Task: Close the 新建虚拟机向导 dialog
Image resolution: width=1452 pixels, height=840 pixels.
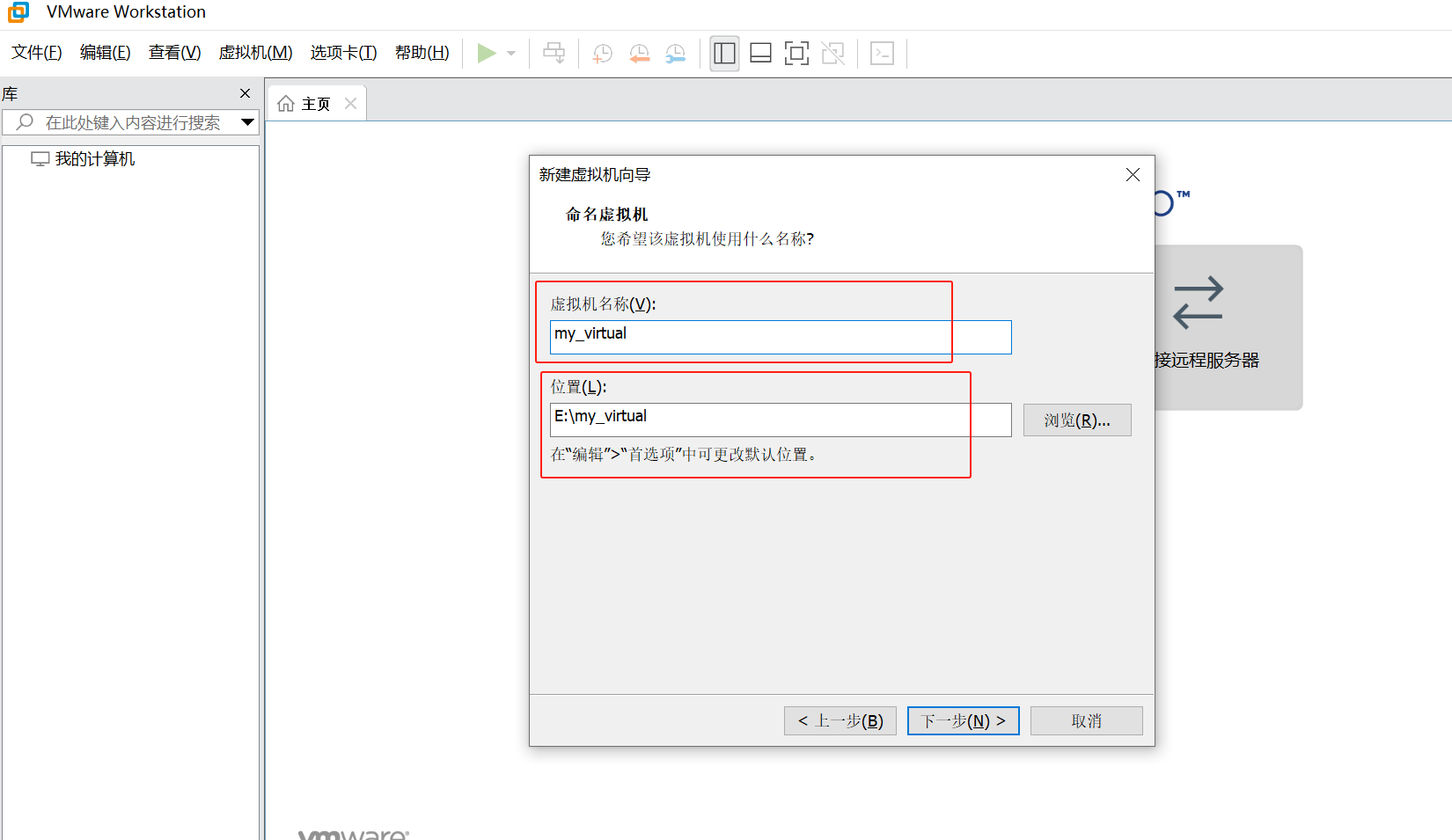Action: (x=1133, y=175)
